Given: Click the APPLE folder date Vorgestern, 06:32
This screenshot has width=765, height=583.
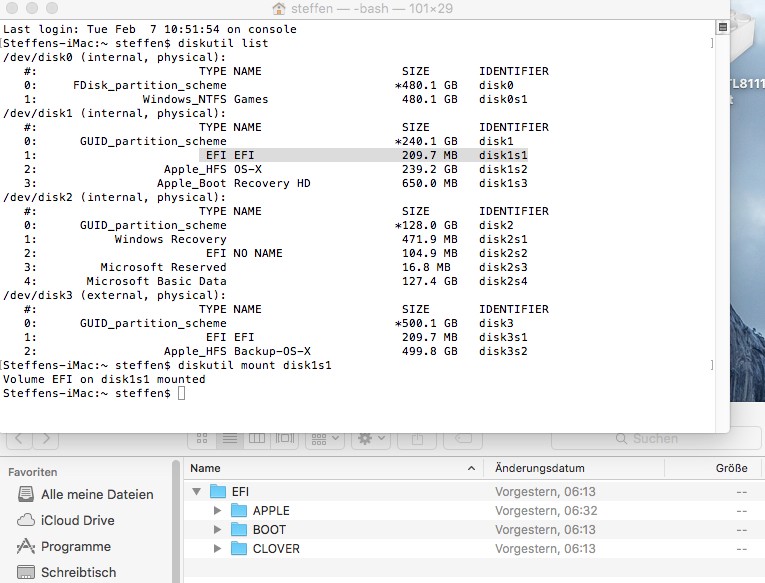Looking at the screenshot, I should 546,511.
